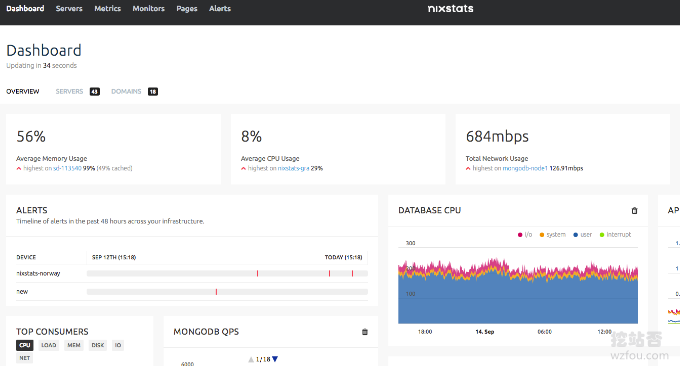Toggle the i/o series in chart legend

pos(525,235)
